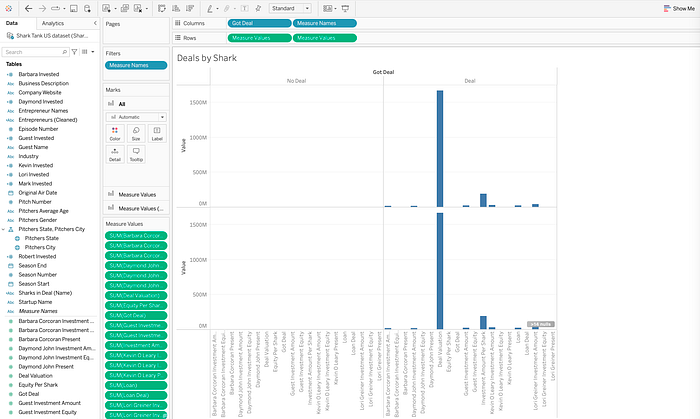The image size is (700, 419).
Task: Switch to the Analytics tab
Action: coord(53,23)
